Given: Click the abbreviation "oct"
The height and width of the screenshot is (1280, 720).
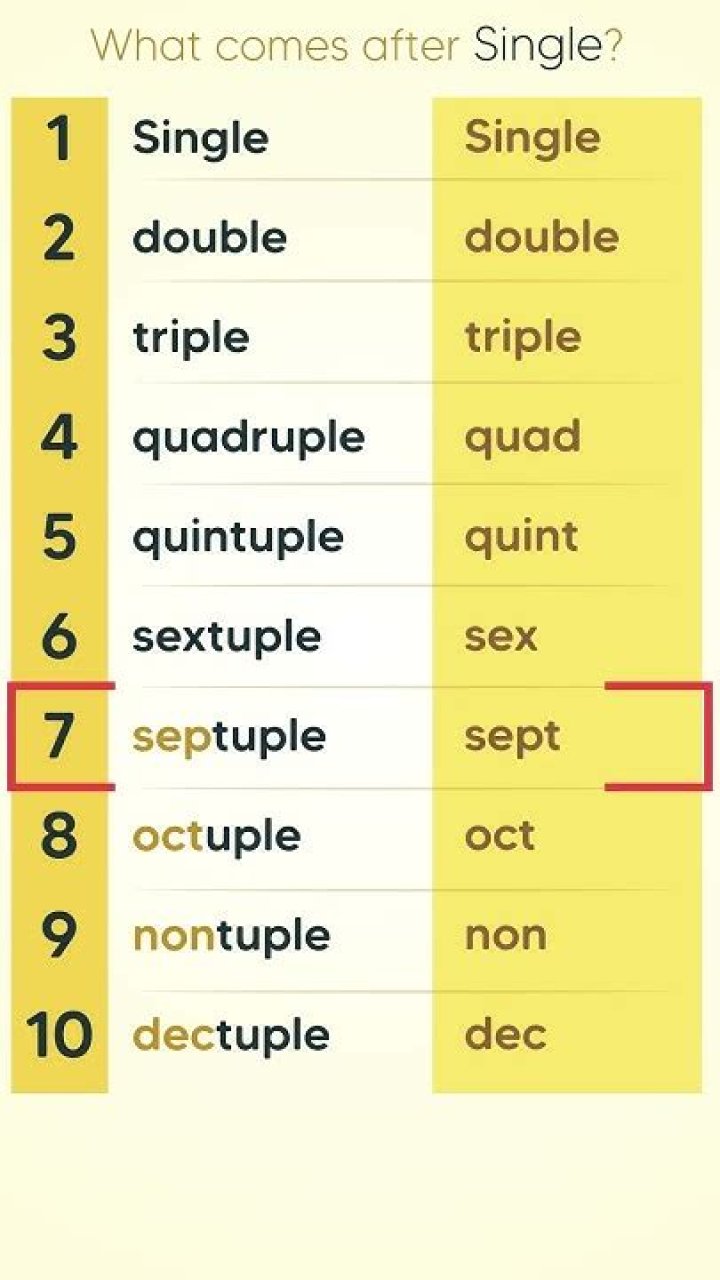Looking at the screenshot, I should (499, 836).
